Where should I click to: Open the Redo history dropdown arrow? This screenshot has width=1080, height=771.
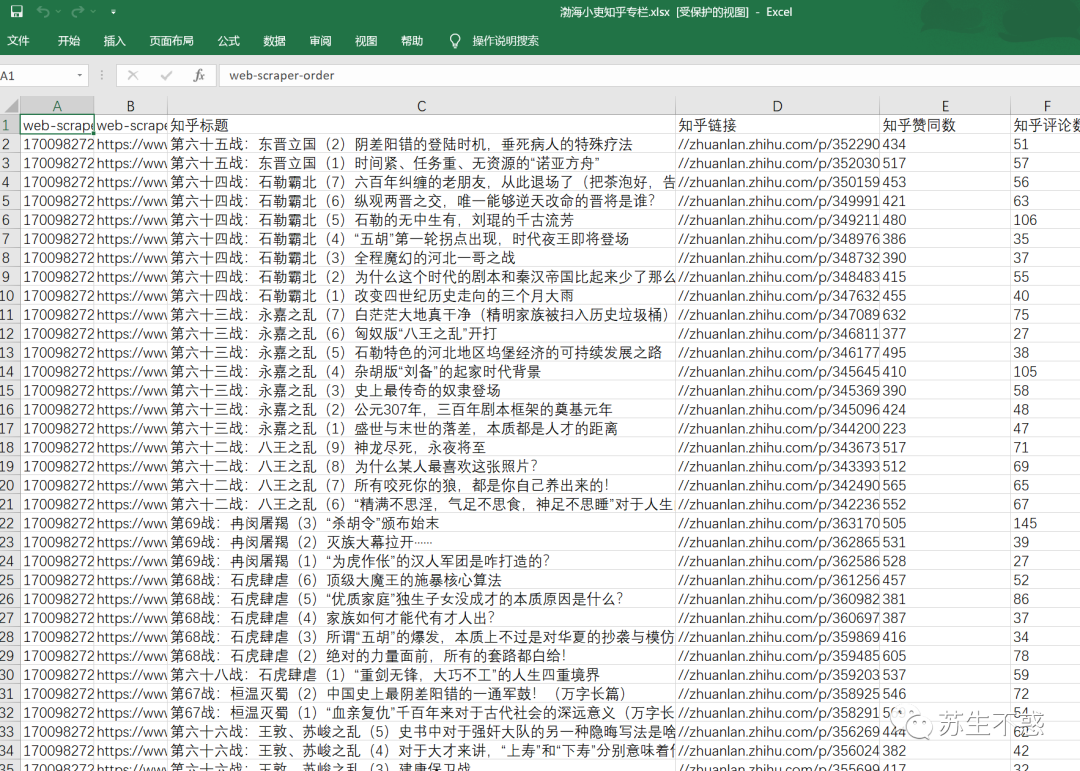(93, 12)
